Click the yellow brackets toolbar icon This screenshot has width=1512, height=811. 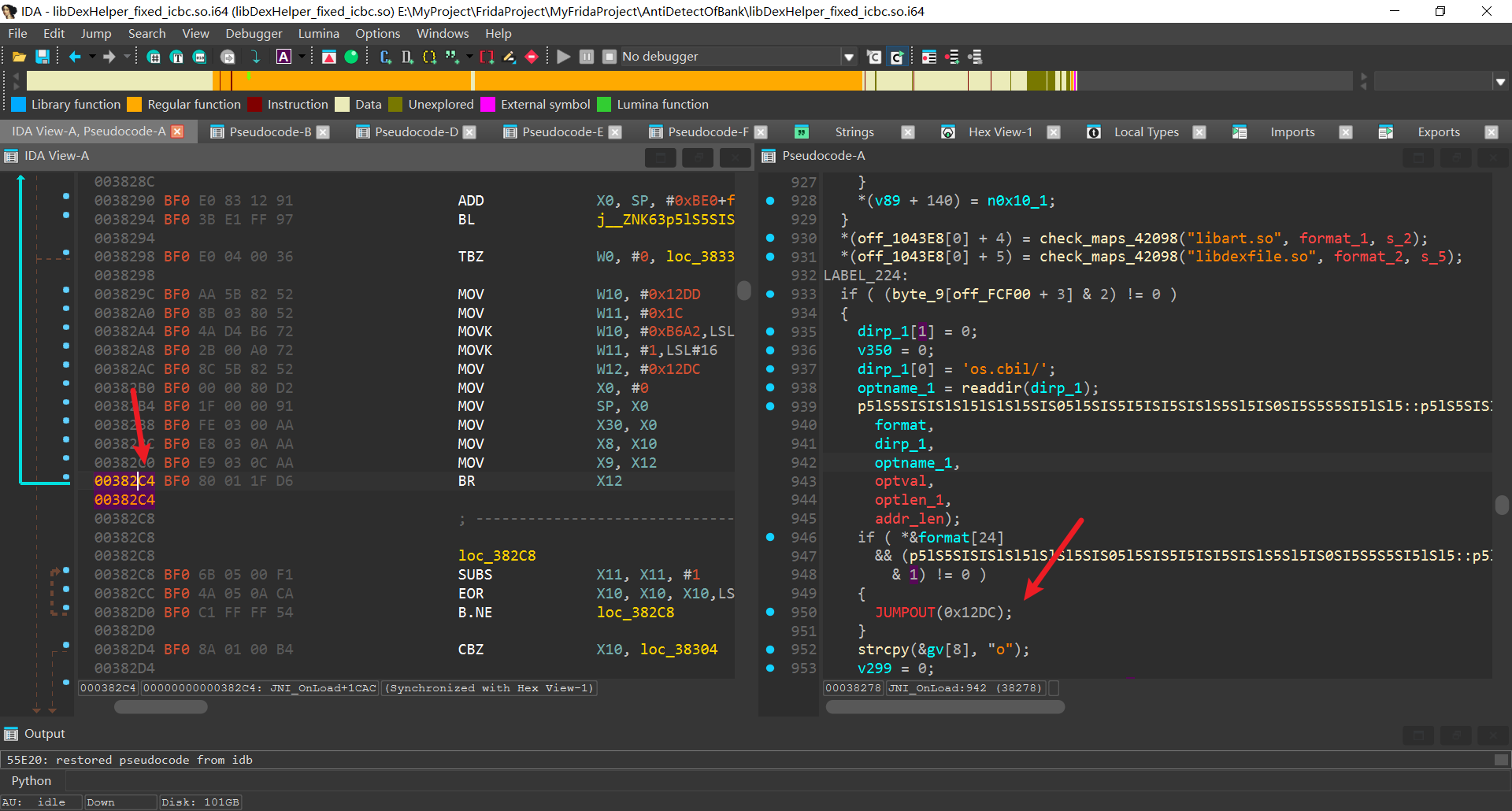429,57
